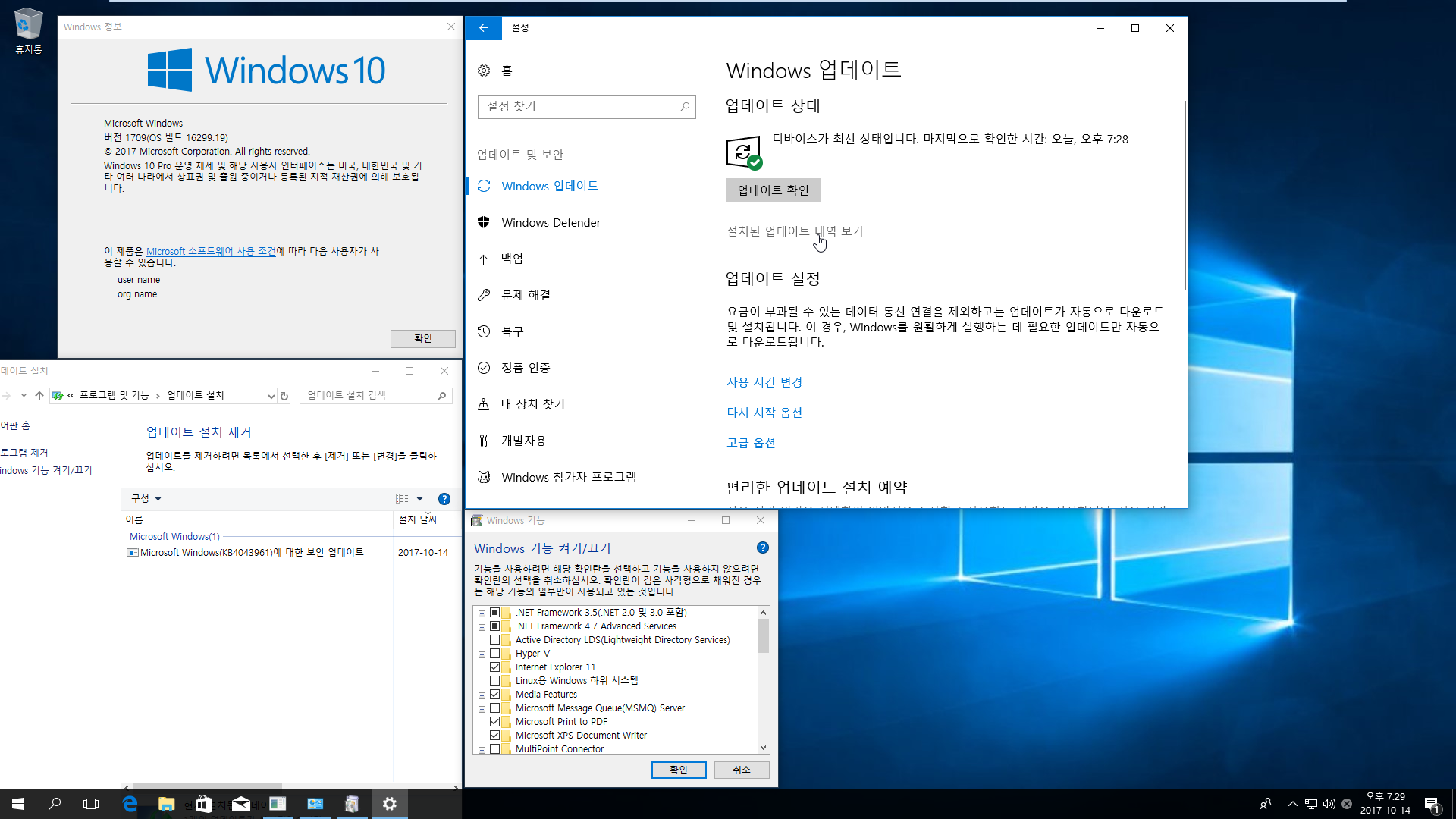Click the Settings window vertical scrollbar
Image resolution: width=1456 pixels, height=819 pixels.
tap(1185, 194)
